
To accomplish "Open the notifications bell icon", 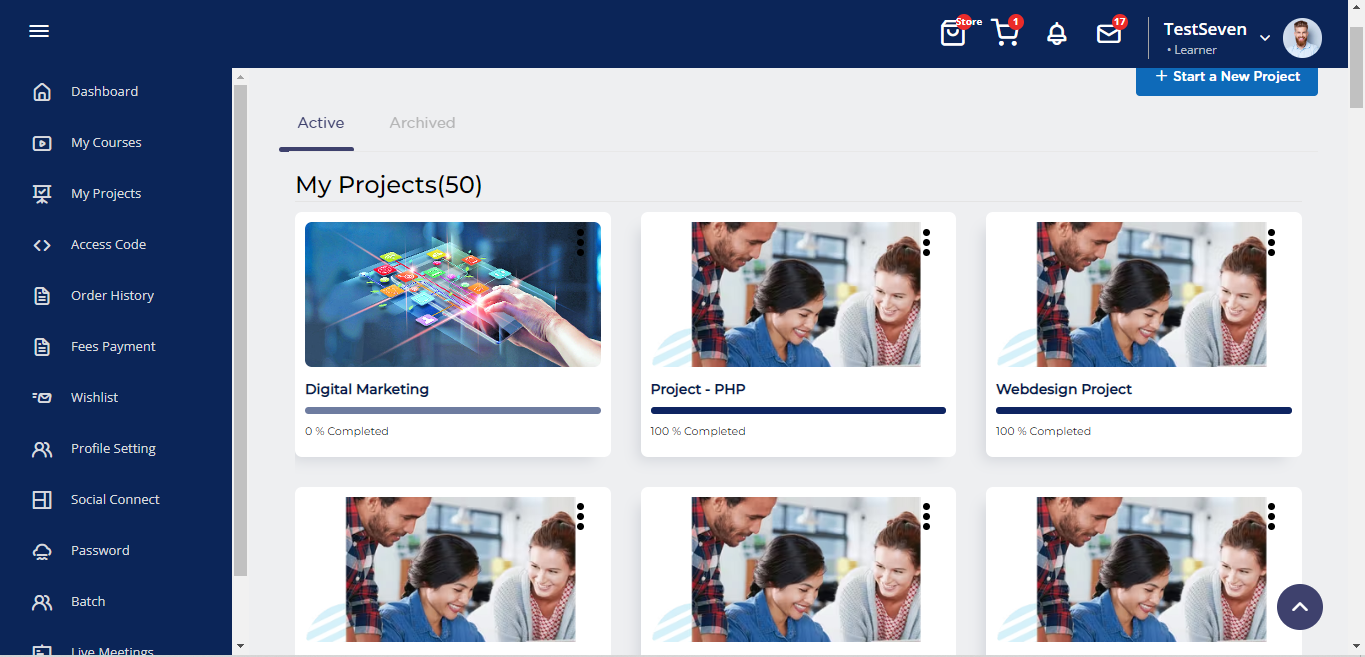I will pyautogui.click(x=1057, y=34).
